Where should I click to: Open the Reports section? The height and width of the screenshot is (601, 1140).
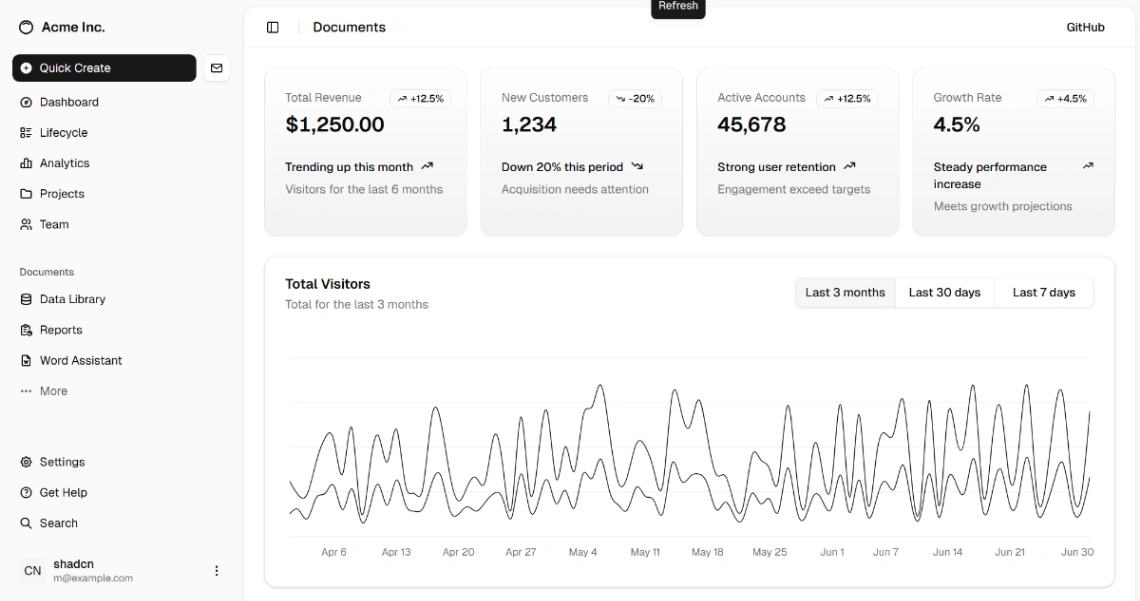58,330
